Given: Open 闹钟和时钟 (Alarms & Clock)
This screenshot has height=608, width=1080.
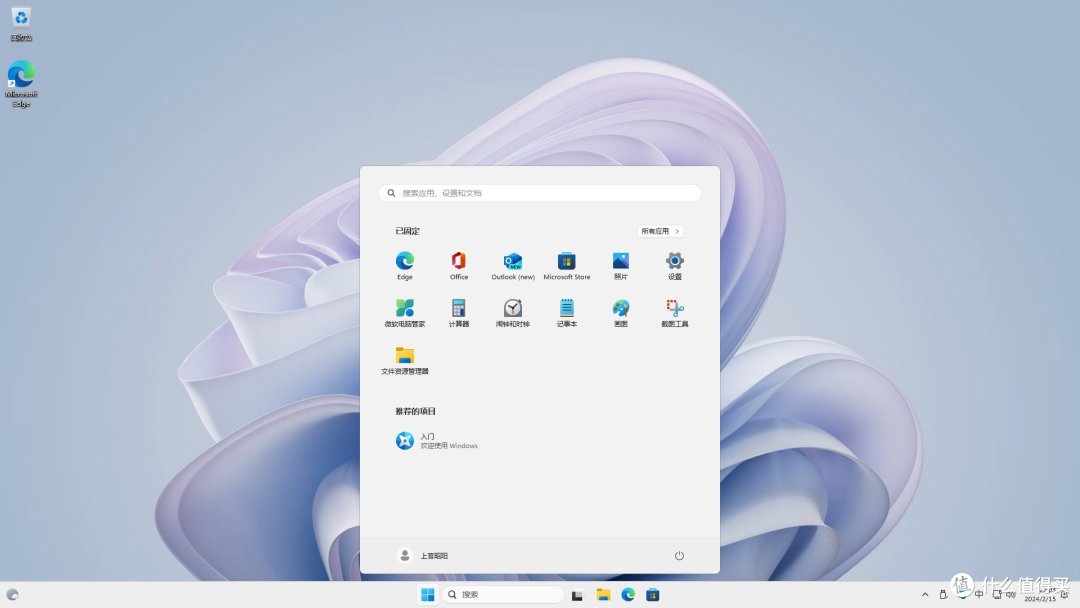Looking at the screenshot, I should point(512,313).
